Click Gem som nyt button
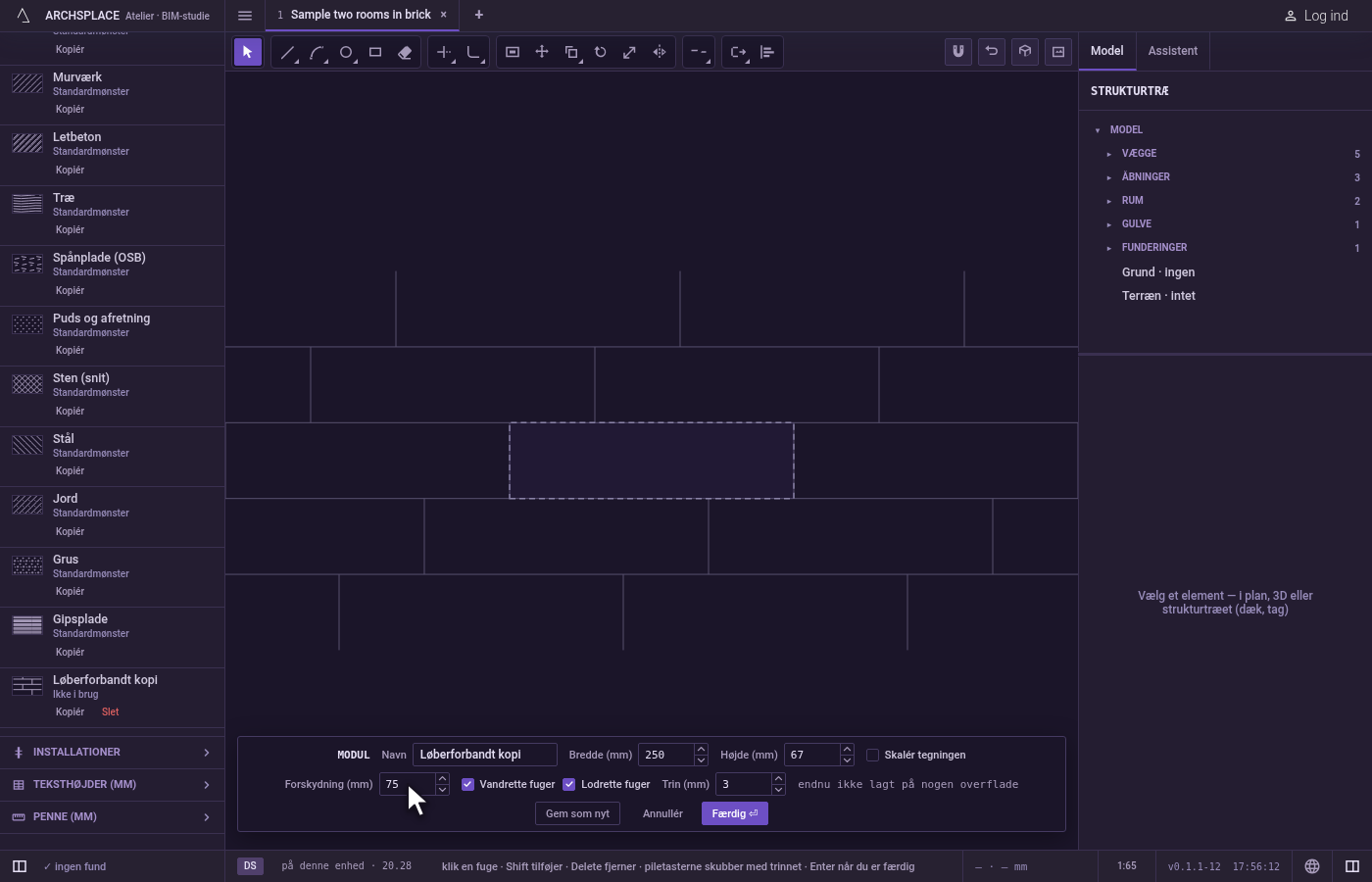 coord(577,813)
